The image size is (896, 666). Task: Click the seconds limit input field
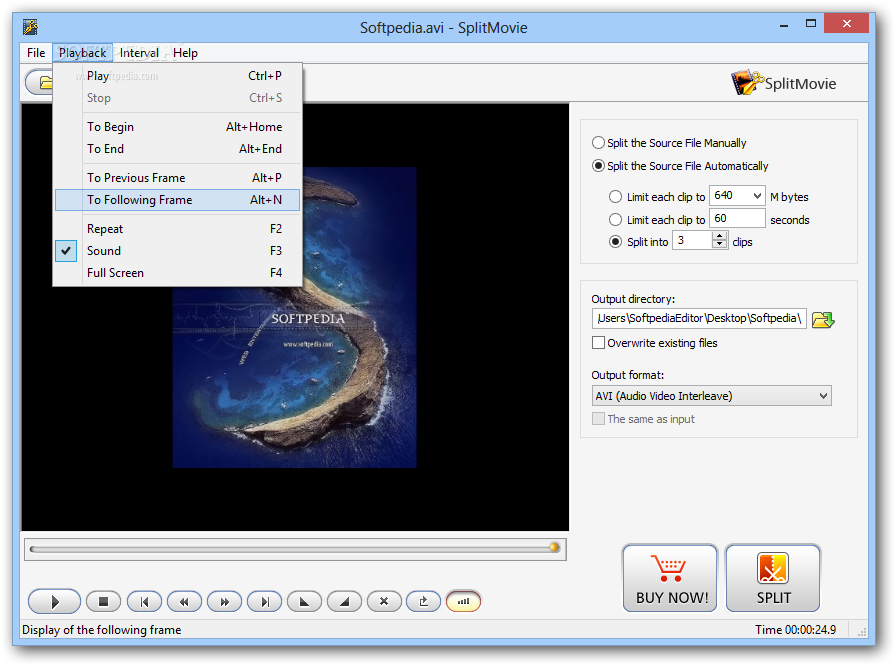pyautogui.click(x=737, y=219)
